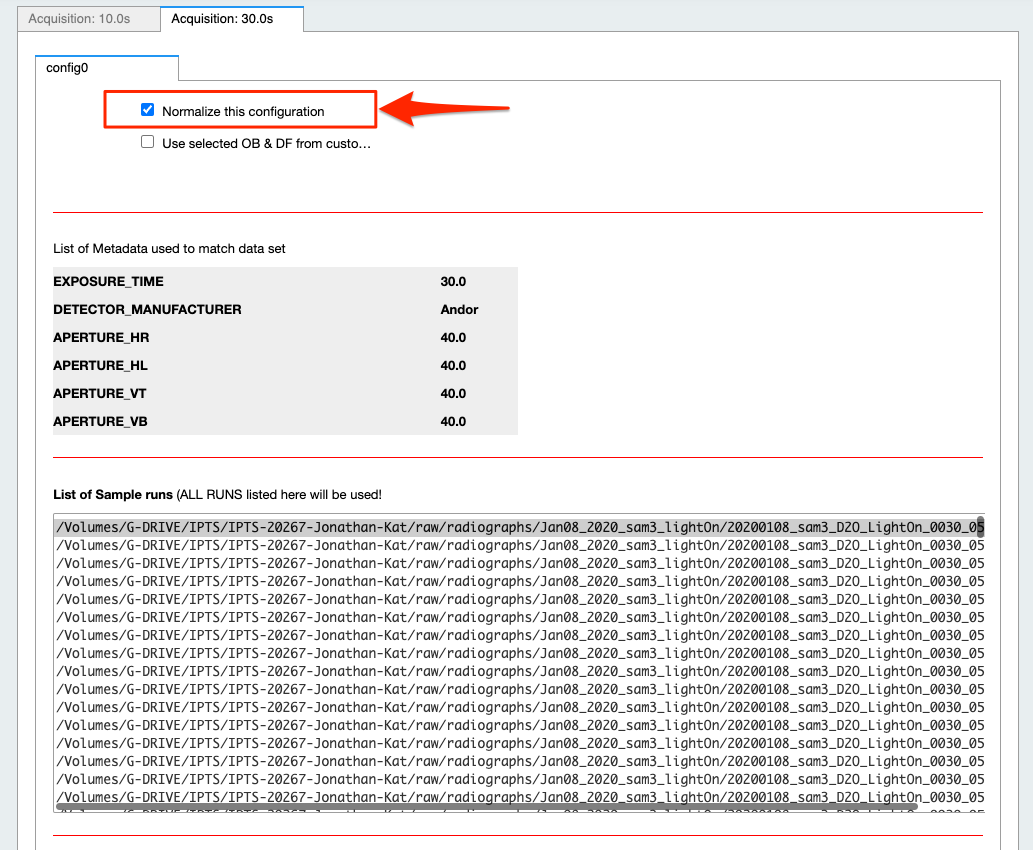Enable Use selected OB & DF checkbox

148,142
